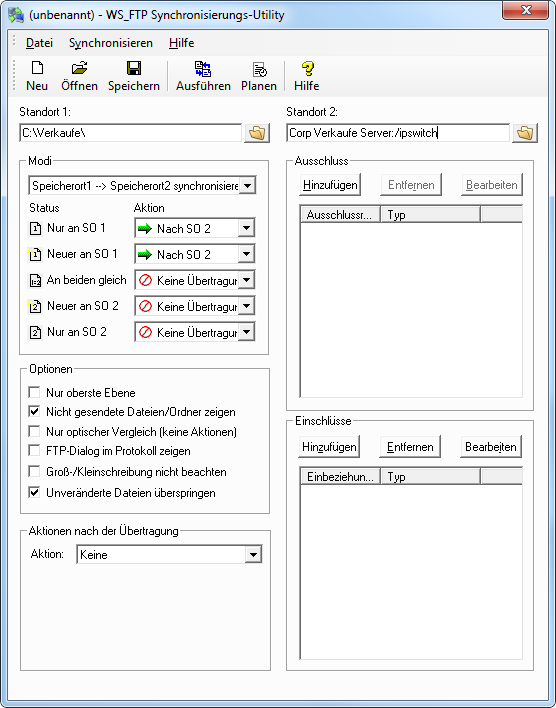Close the Synchronisierungs-Utility window
This screenshot has height=708, width=556.
pyautogui.click(x=525, y=10)
